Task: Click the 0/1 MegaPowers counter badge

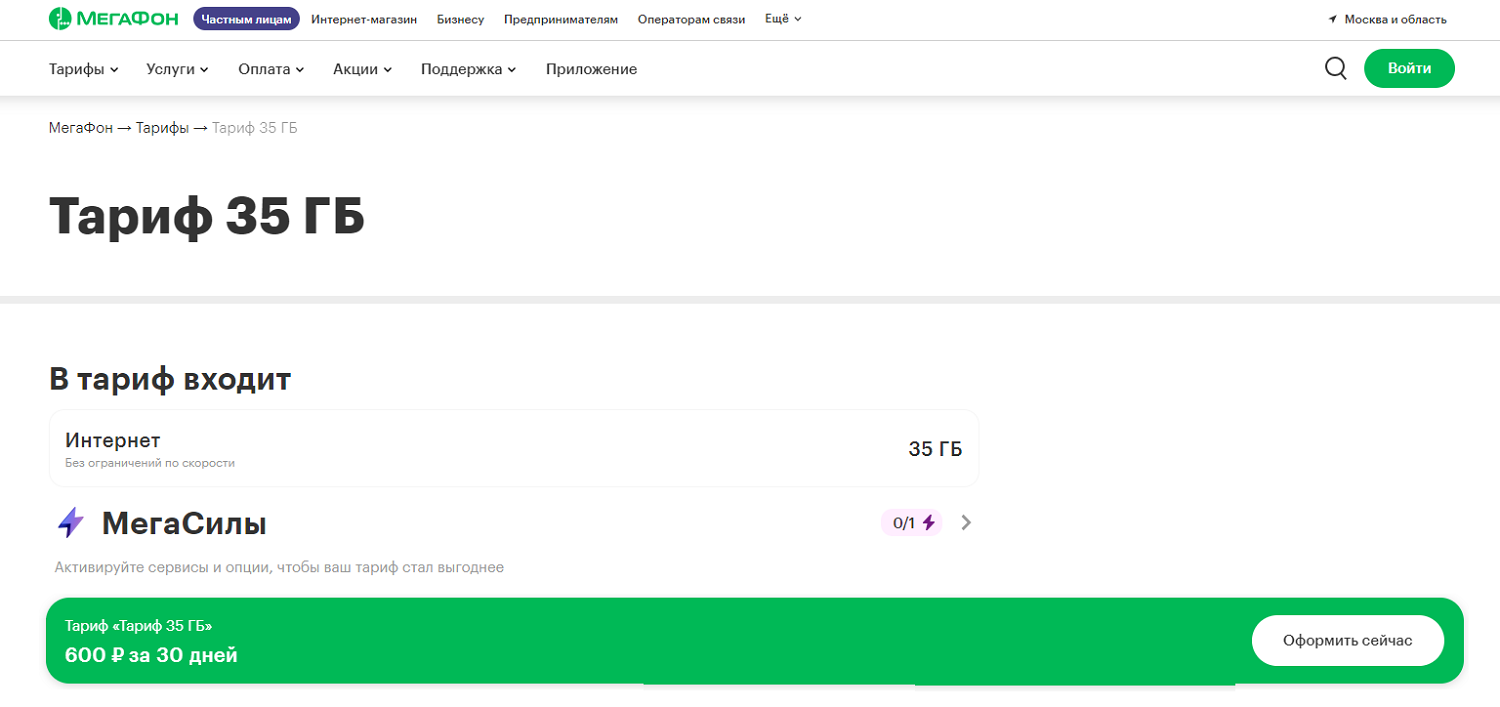Action: 911,522
